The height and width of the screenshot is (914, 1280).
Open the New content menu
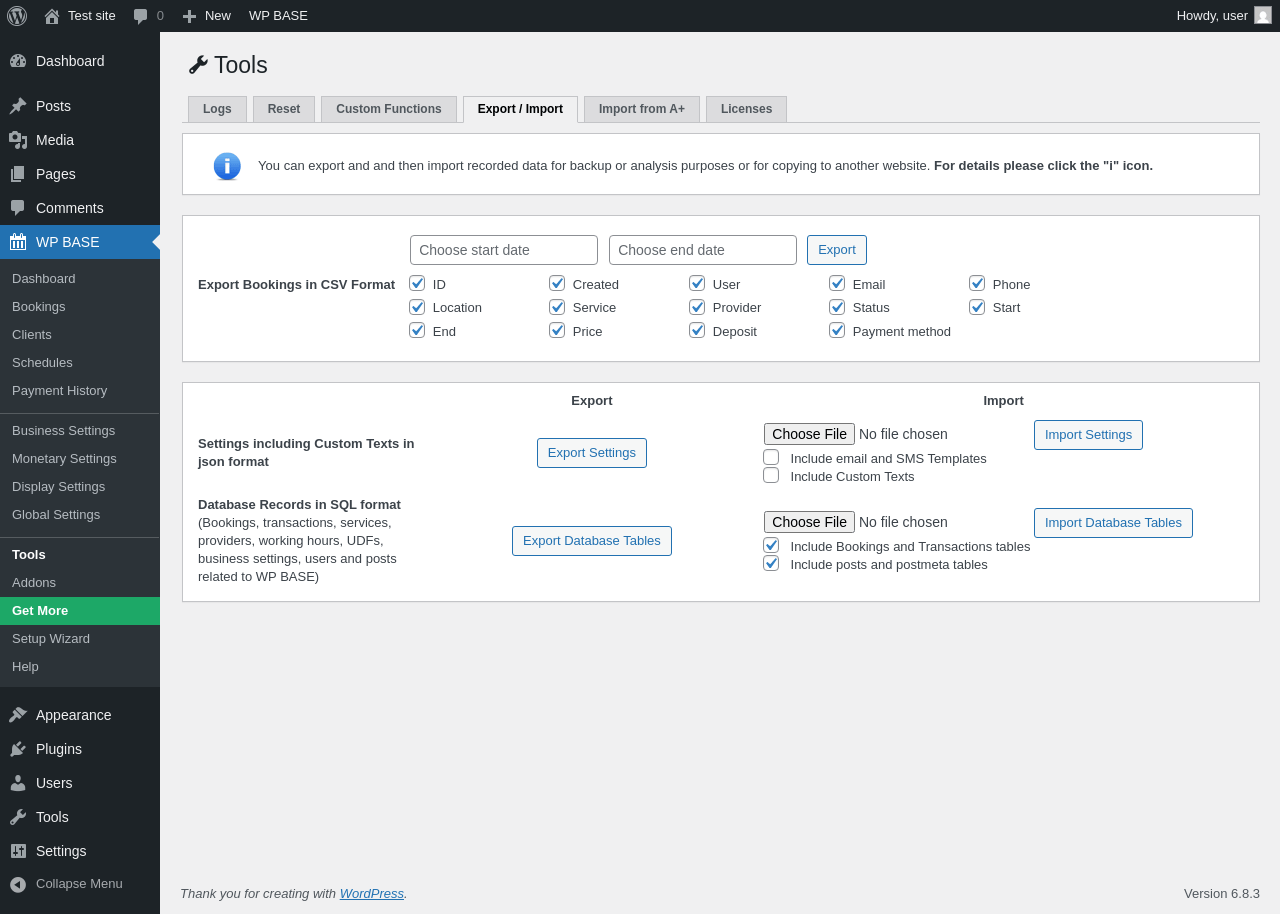click(x=207, y=16)
